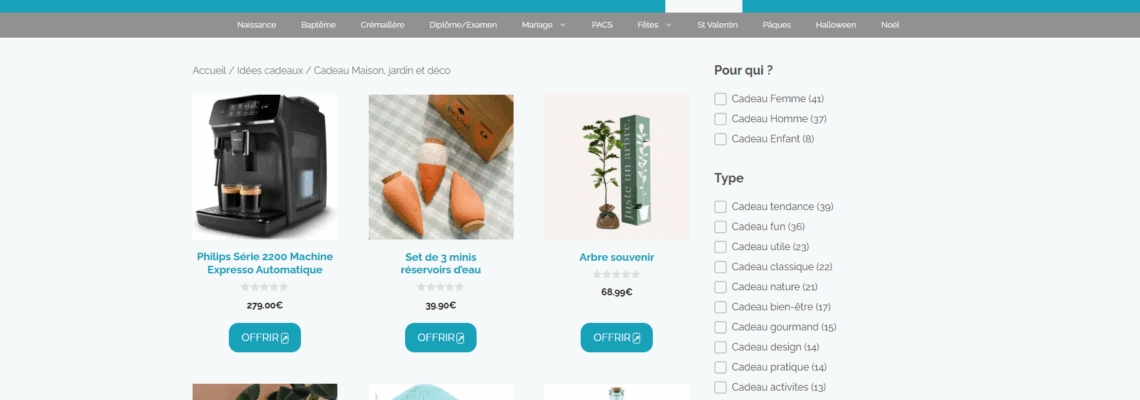
Task: Check the Cadeau tendance filter
Action: pyautogui.click(x=720, y=207)
